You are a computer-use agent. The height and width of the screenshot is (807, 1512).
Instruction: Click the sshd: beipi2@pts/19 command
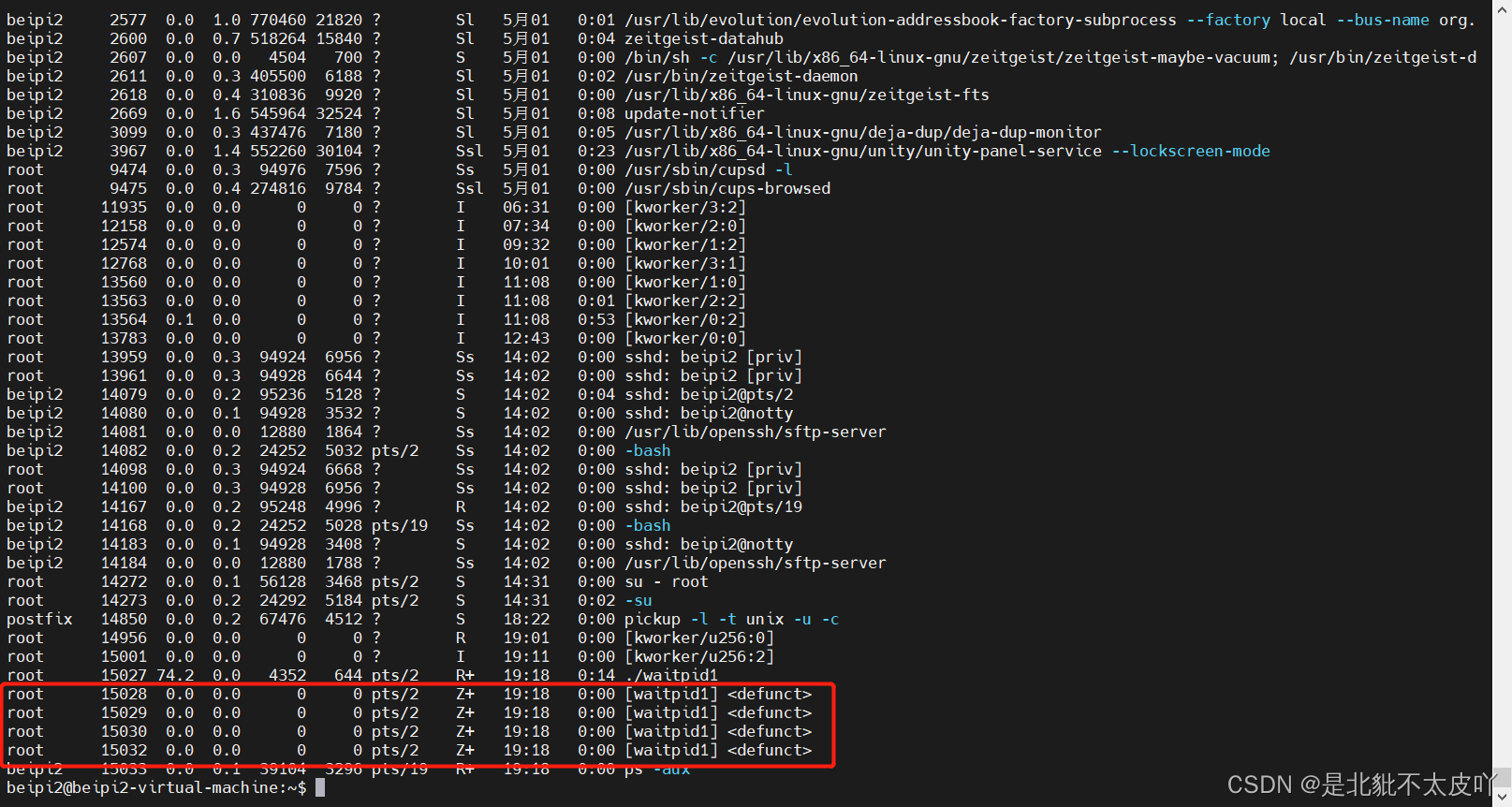pyautogui.click(x=713, y=506)
